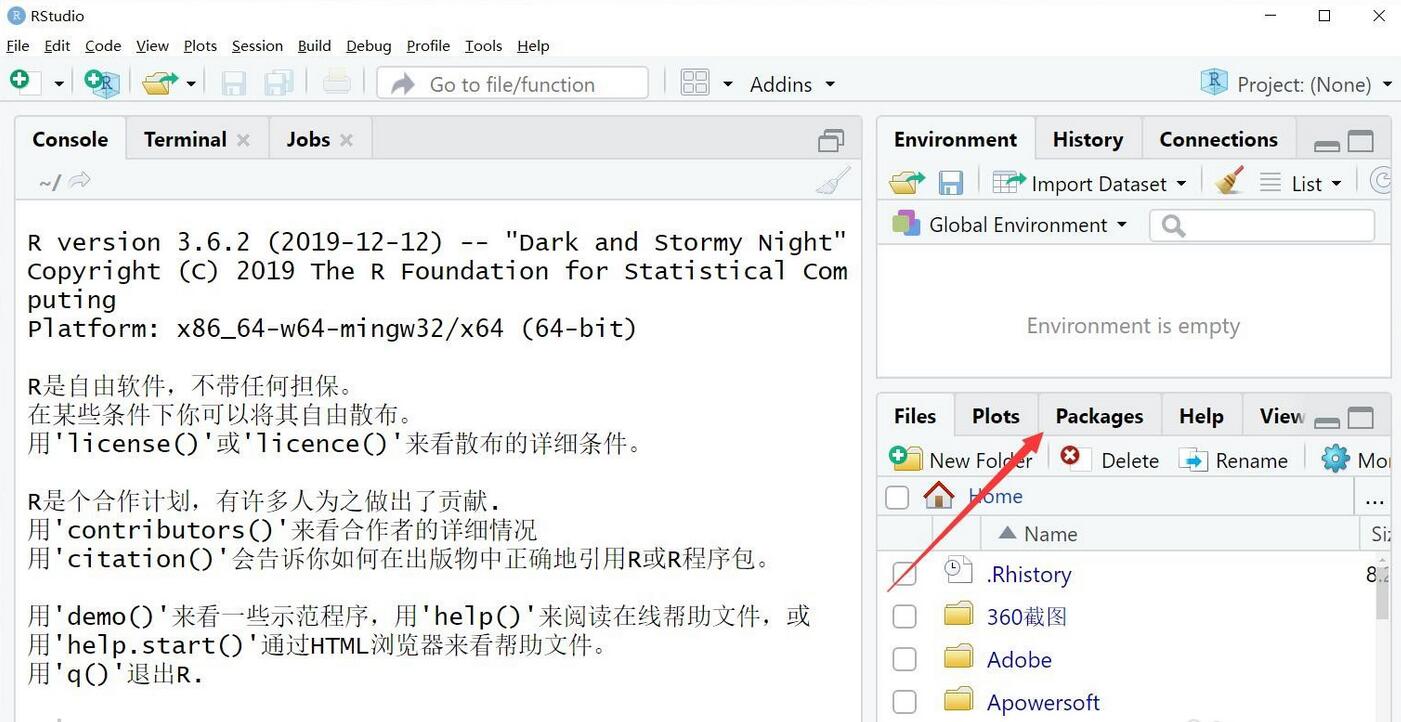Click the Delete button in Files
Image resolution: width=1401 pixels, height=722 pixels.
coord(1110,460)
